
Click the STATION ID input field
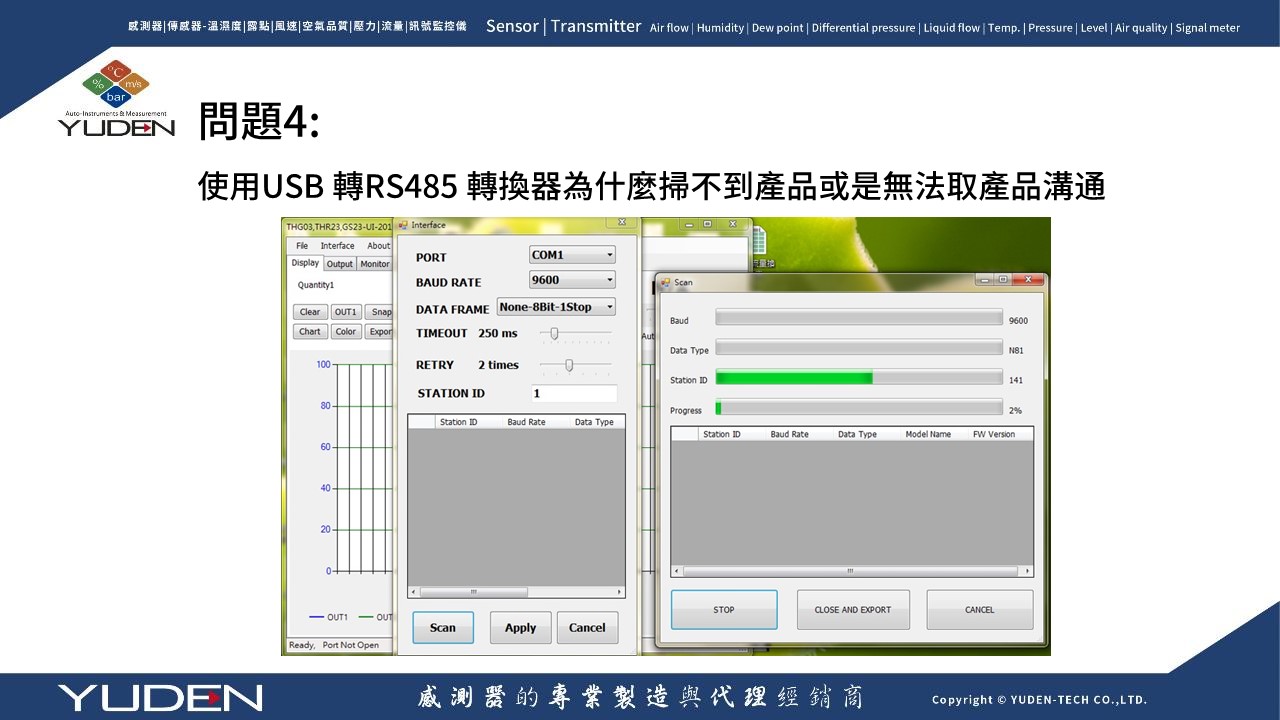[x=573, y=394]
